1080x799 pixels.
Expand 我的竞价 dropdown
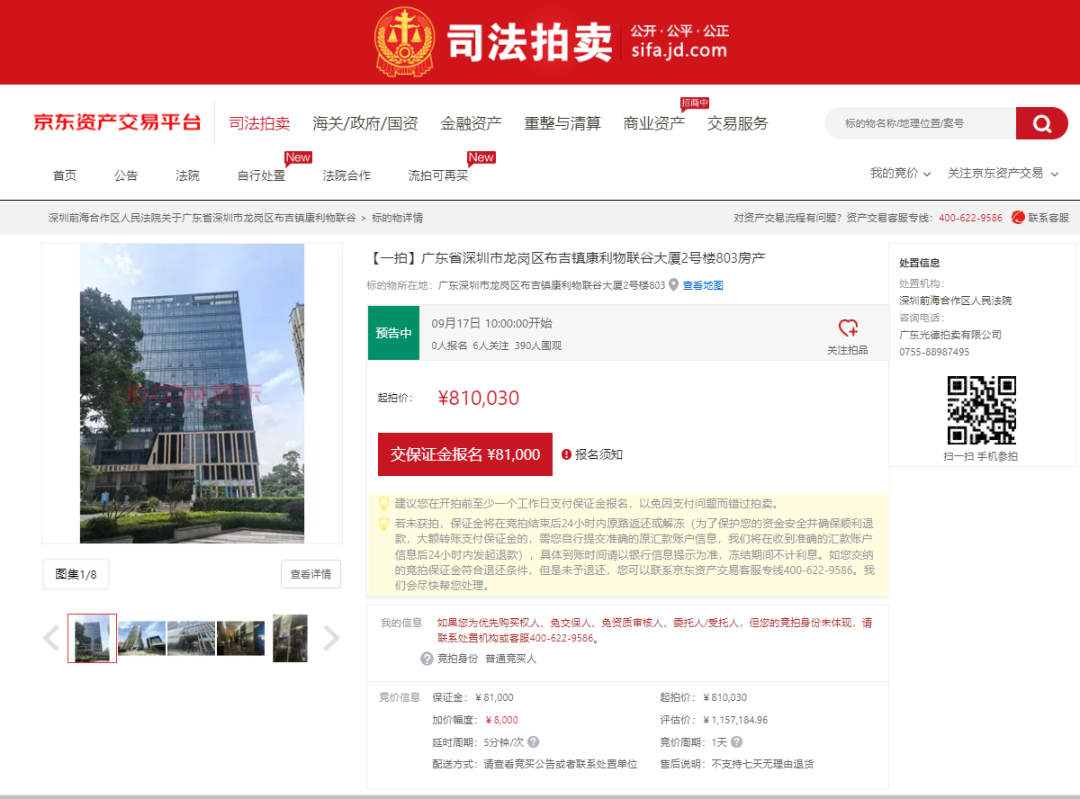(x=900, y=173)
